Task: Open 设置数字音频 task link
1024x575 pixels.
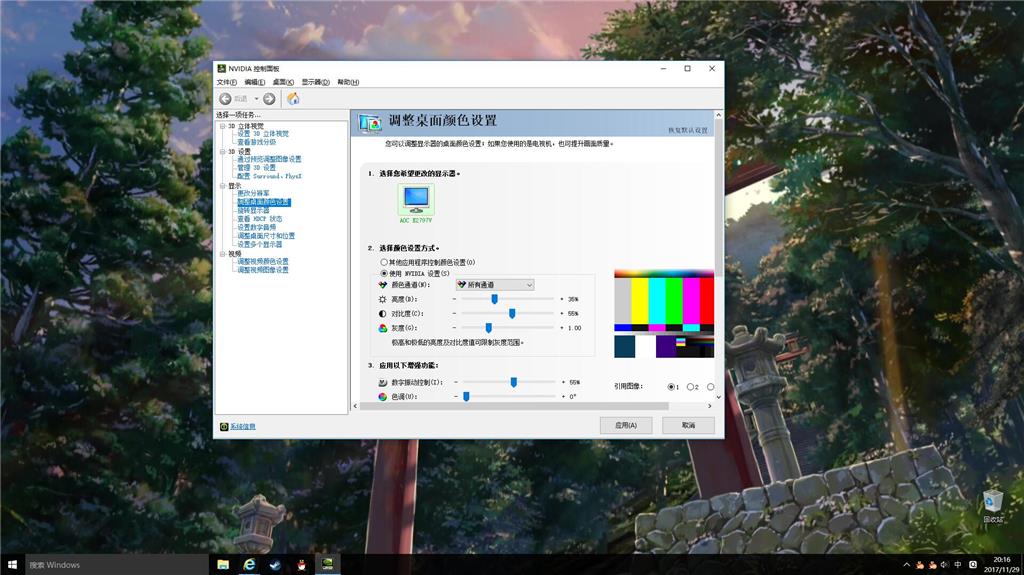Action: tap(257, 227)
